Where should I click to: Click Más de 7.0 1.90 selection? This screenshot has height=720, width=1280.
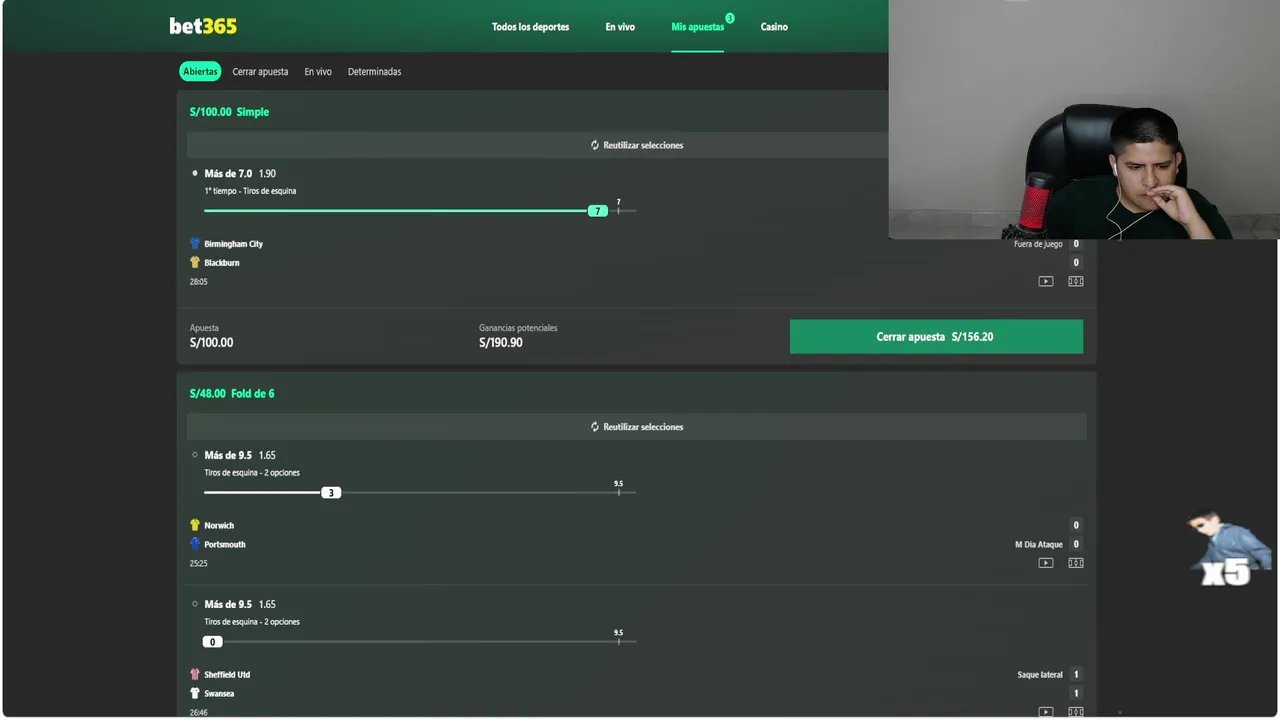(x=240, y=174)
